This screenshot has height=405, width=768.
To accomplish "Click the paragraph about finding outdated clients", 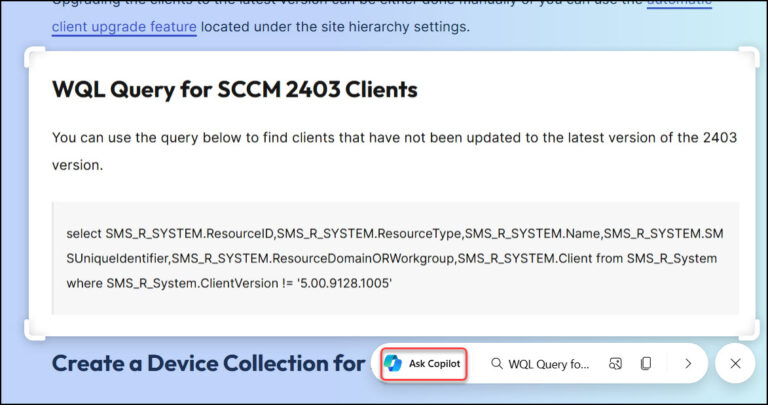I will 394,151.
